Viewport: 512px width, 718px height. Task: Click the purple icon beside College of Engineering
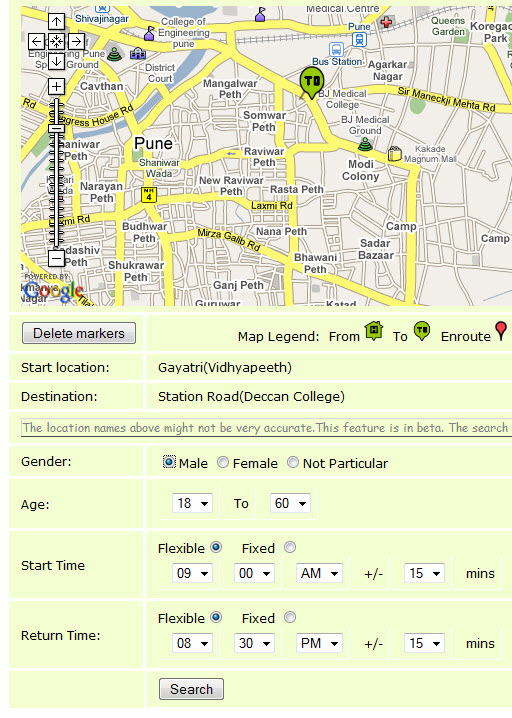pos(149,33)
